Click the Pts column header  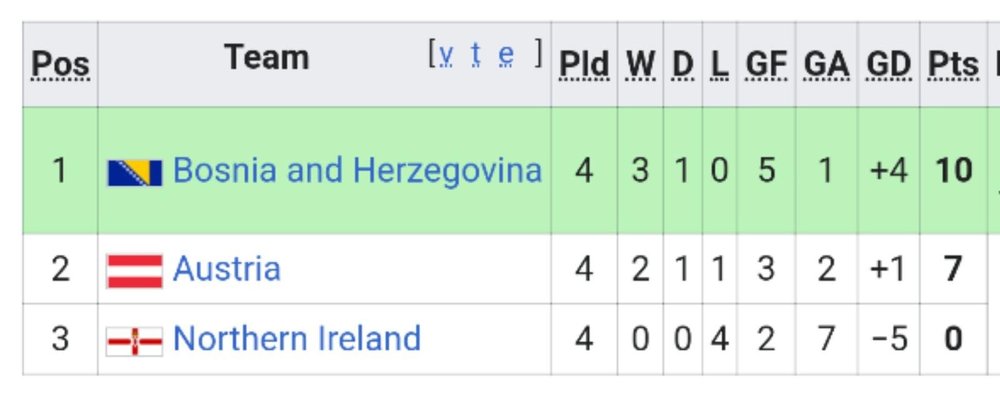pos(953,64)
